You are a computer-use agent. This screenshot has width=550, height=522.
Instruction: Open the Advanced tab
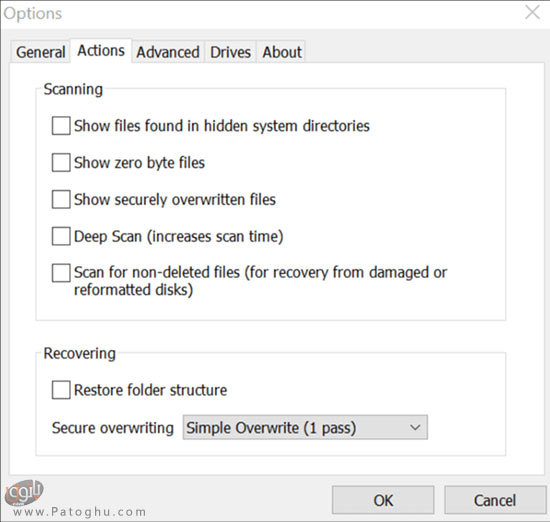pyautogui.click(x=168, y=52)
